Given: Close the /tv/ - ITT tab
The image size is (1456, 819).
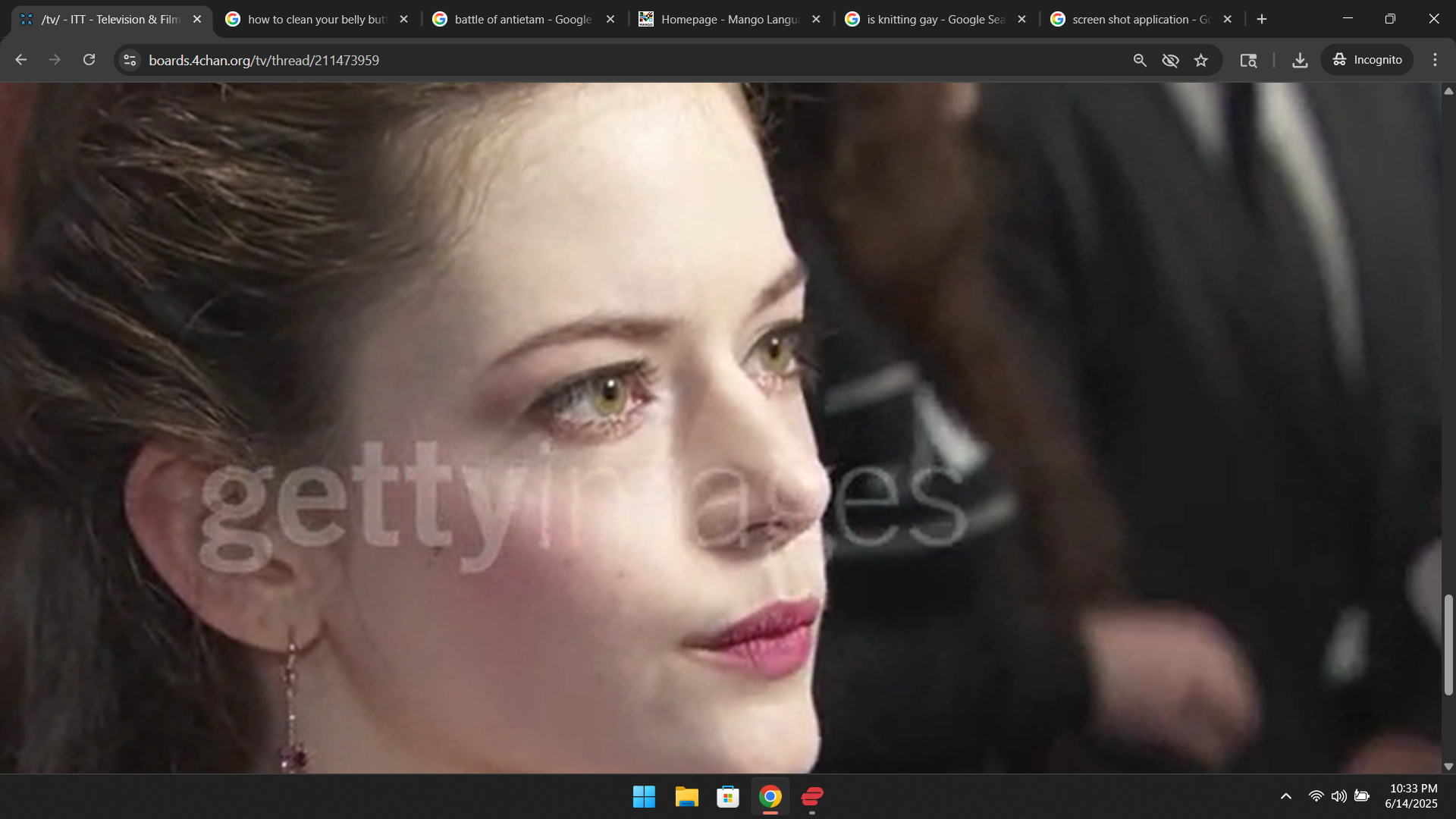Looking at the screenshot, I should point(197,20).
